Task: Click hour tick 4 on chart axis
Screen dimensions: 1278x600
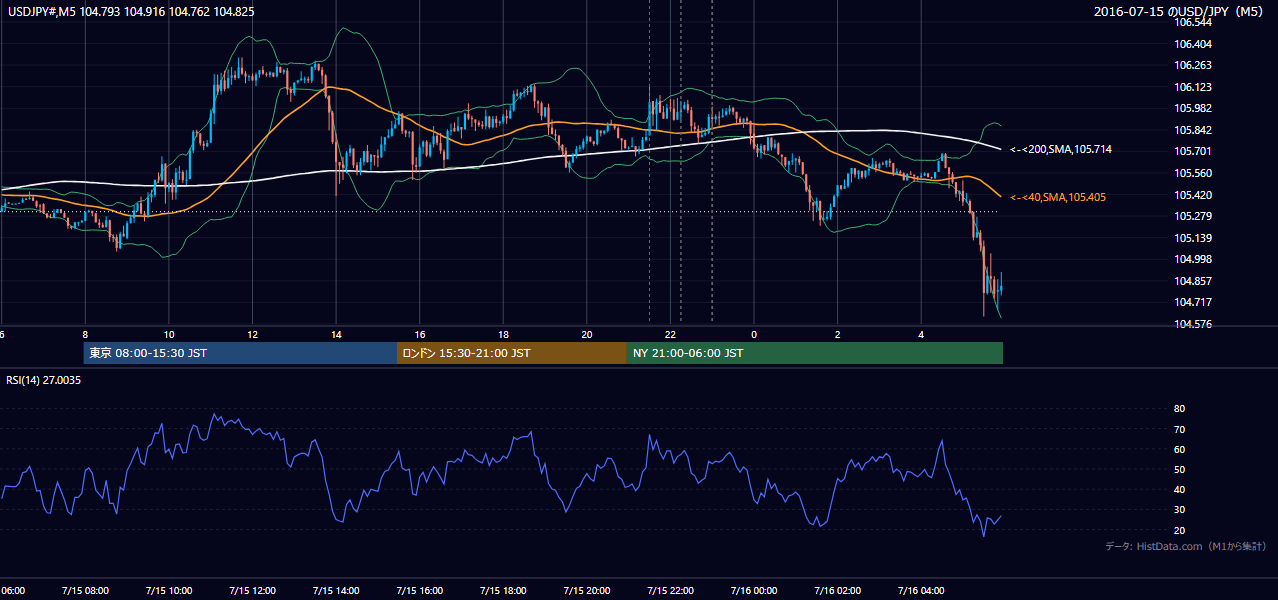Action: [921, 335]
